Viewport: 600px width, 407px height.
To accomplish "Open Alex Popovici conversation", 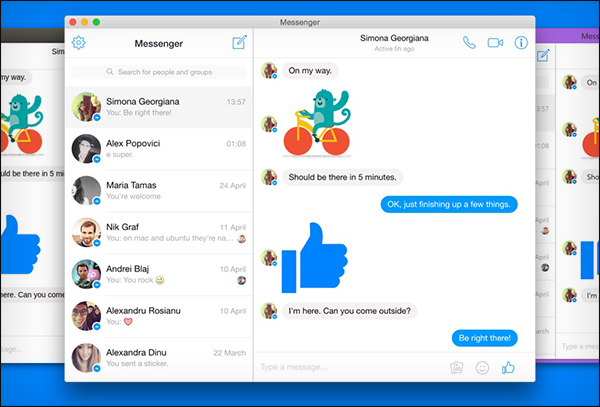I will click(158, 149).
